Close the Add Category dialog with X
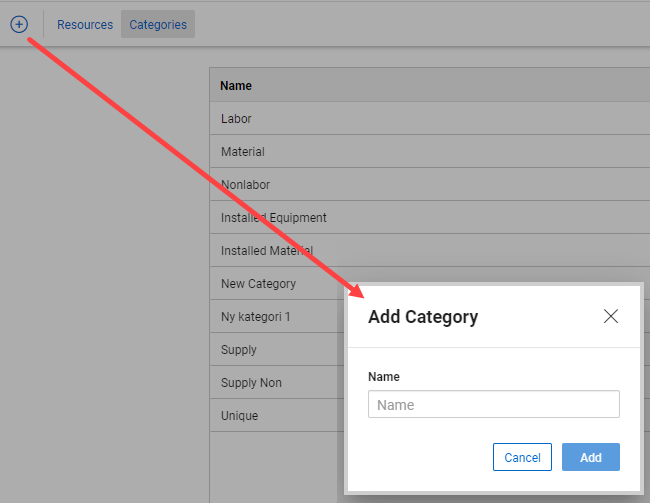 [611, 317]
